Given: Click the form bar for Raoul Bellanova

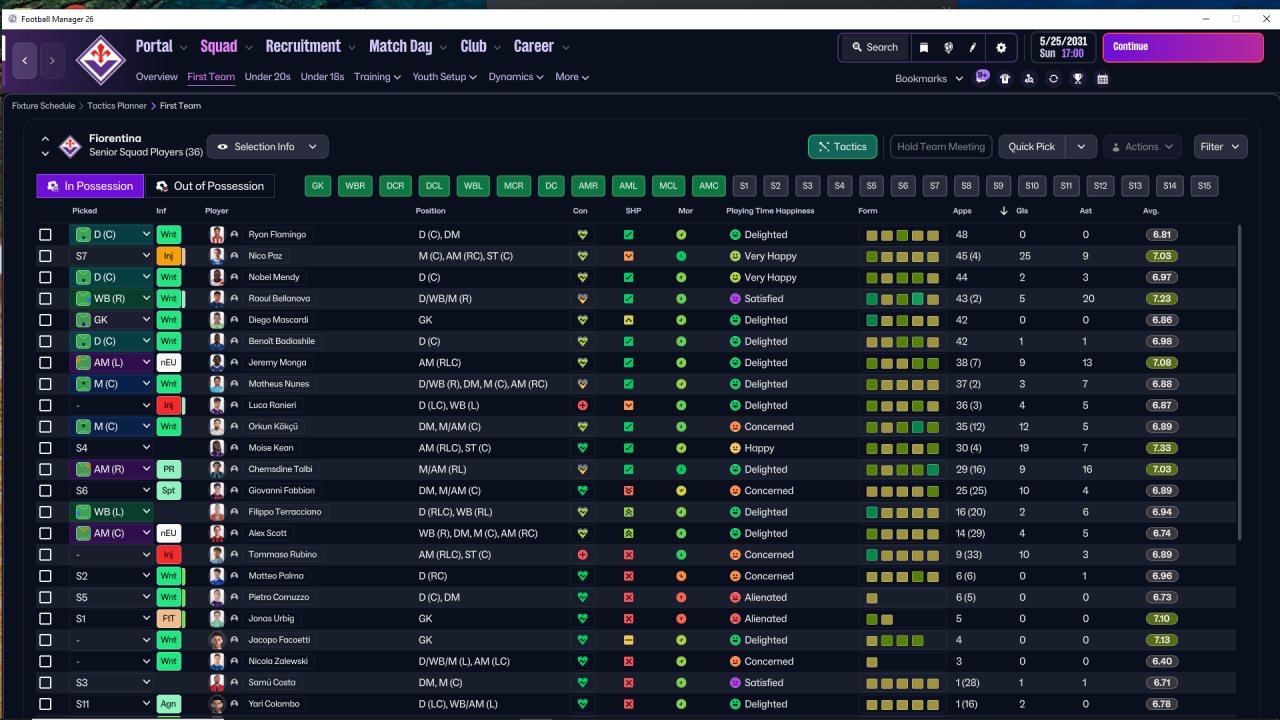Looking at the screenshot, I should (903, 299).
